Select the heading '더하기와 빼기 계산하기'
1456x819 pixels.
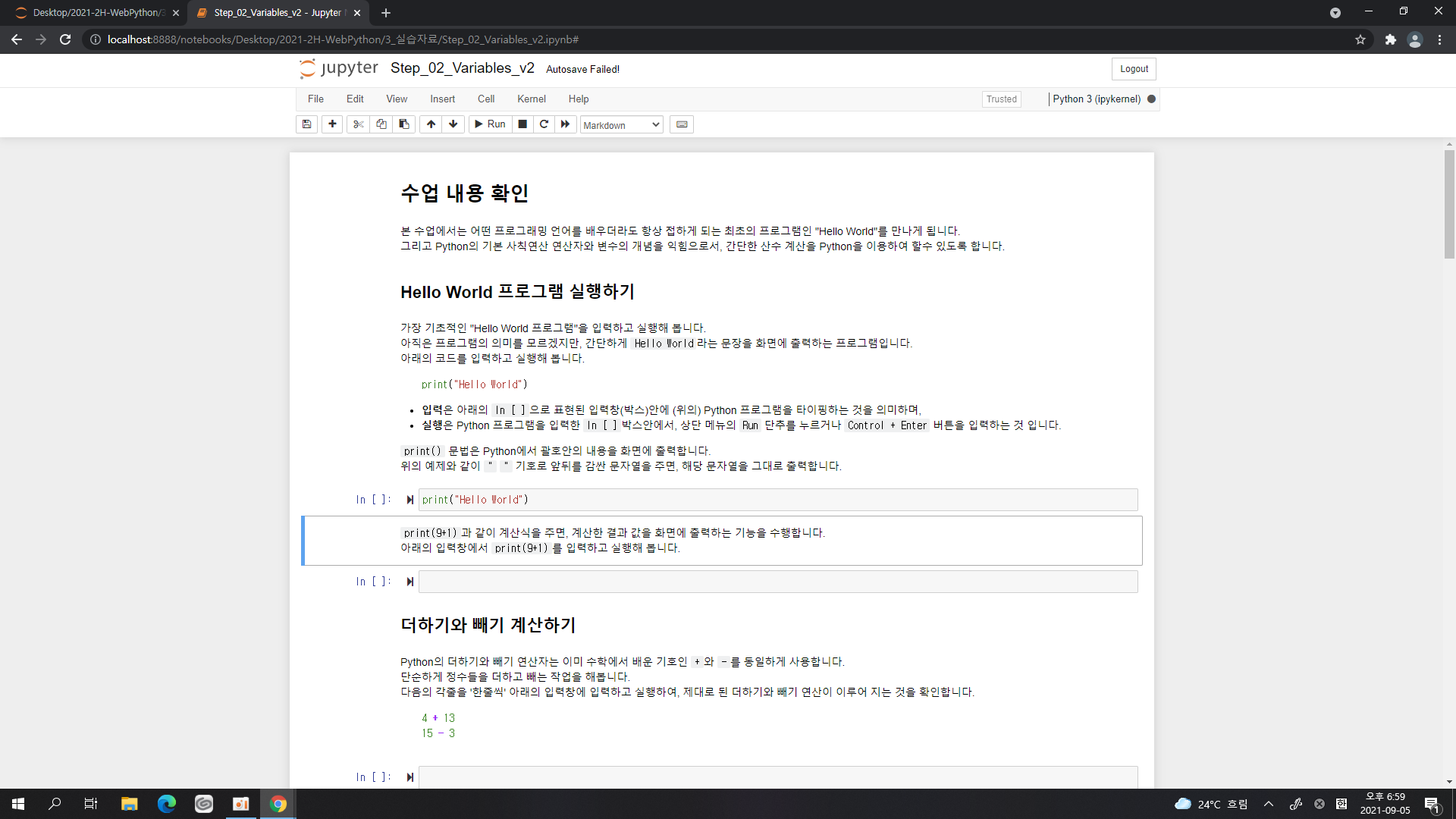488,625
